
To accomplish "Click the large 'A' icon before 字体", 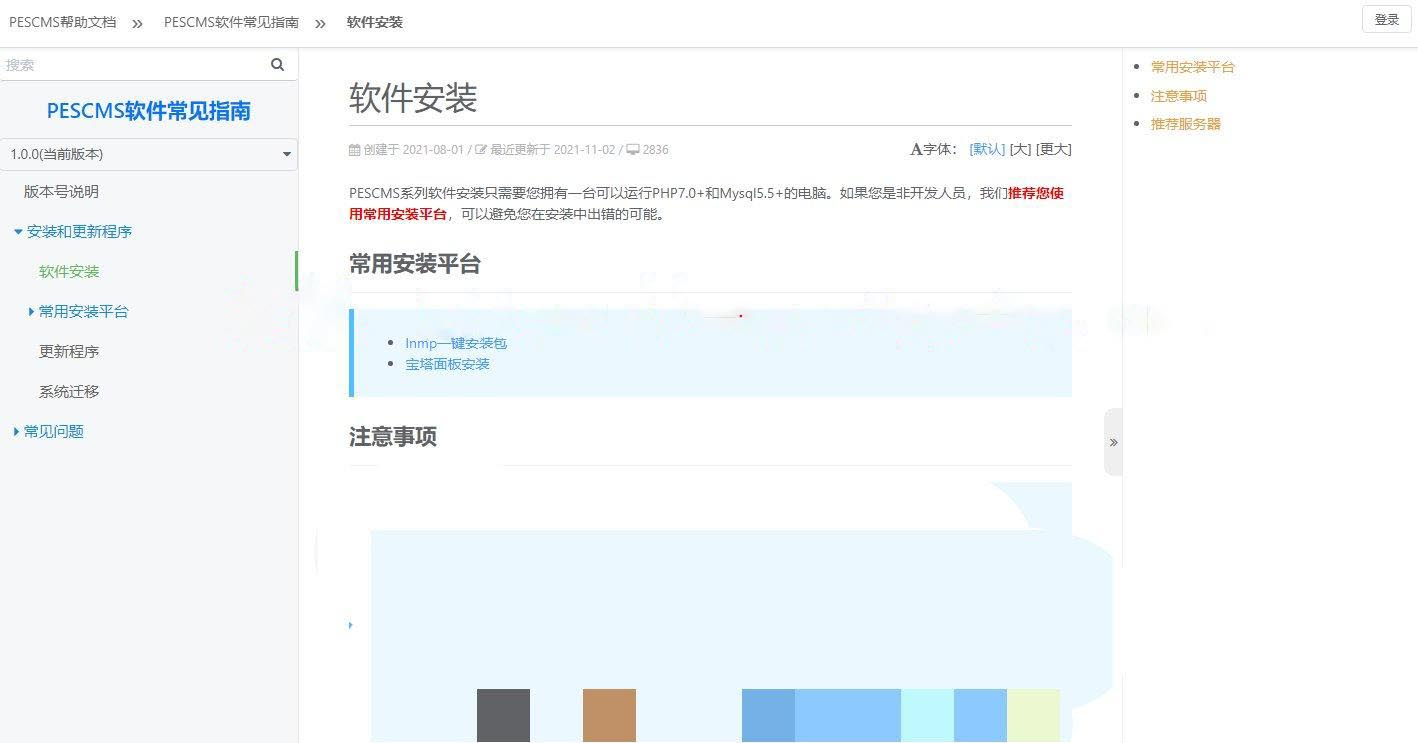I will click(915, 148).
